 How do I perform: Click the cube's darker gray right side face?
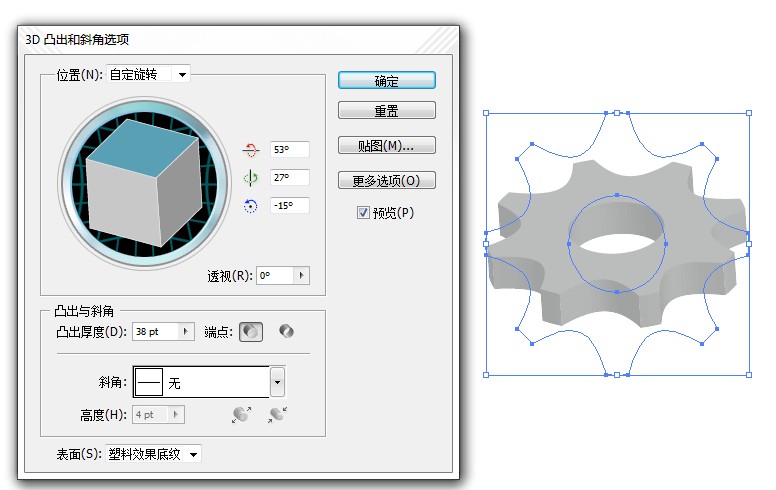(180, 193)
